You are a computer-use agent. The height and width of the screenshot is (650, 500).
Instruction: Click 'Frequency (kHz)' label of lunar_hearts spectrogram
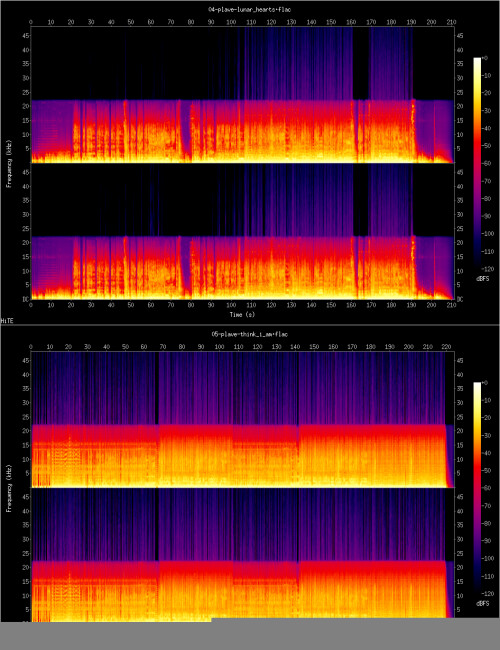(x=8, y=164)
